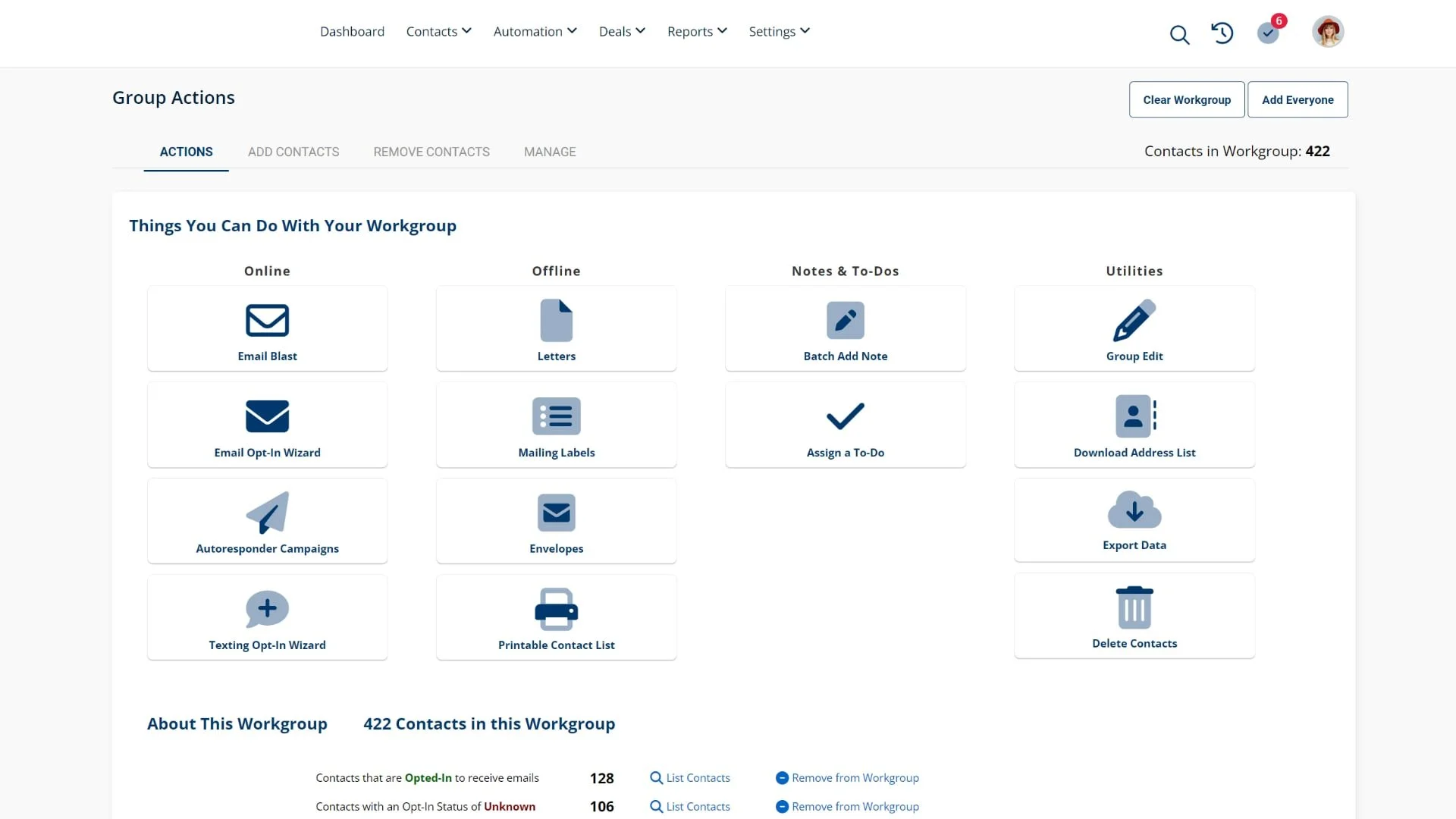This screenshot has width=1456, height=819.
Task: Open the Email Blast envelope icon
Action: [x=267, y=320]
